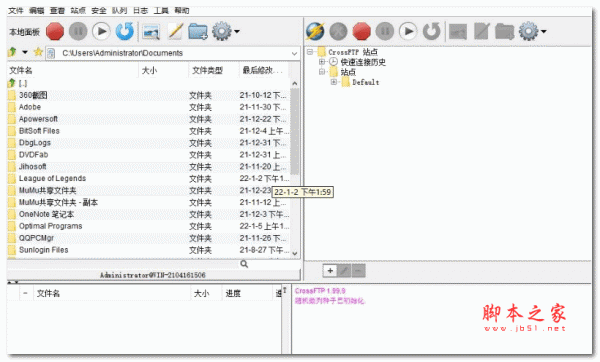Click the red stop icon in local panel toolbar
Image resolution: width=600 pixels, height=362 pixels.
click(x=55, y=31)
